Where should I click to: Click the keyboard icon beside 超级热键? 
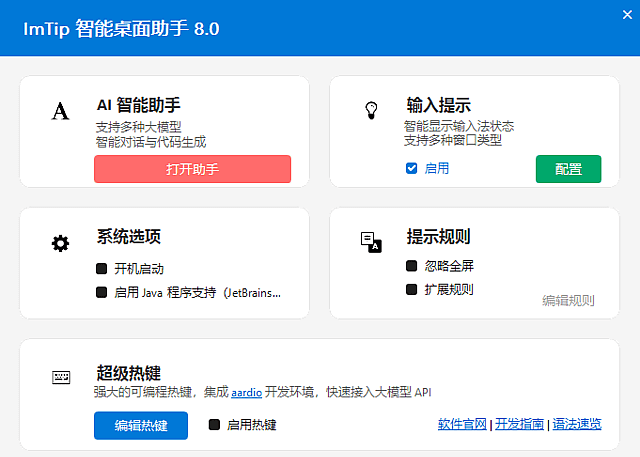(x=61, y=377)
